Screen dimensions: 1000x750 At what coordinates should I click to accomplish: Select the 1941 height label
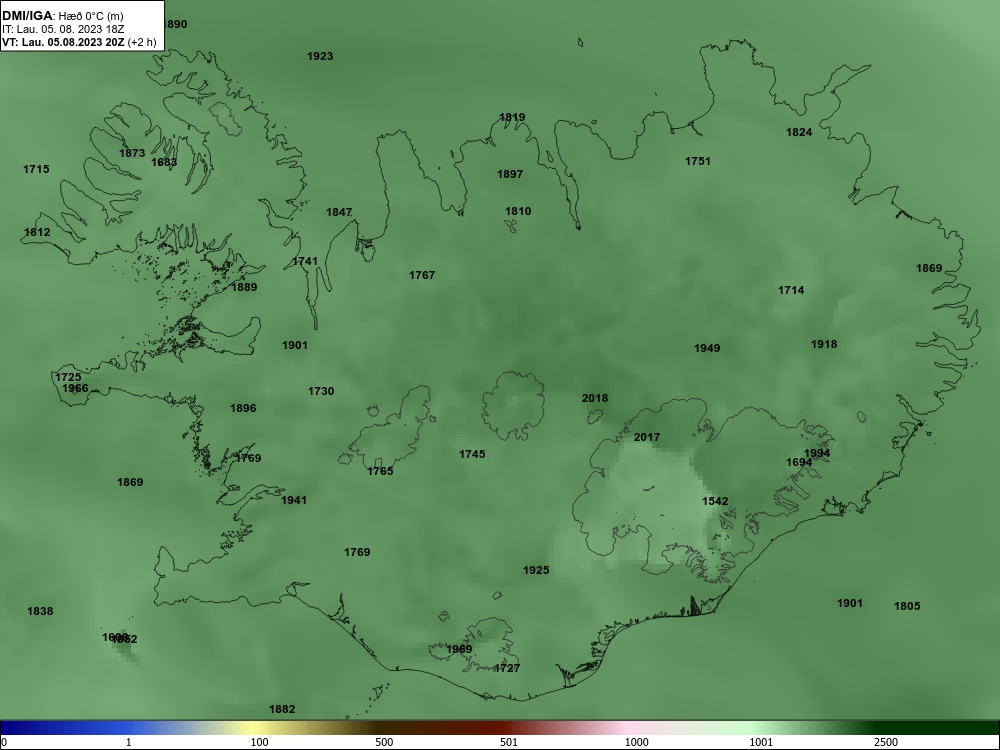294,501
